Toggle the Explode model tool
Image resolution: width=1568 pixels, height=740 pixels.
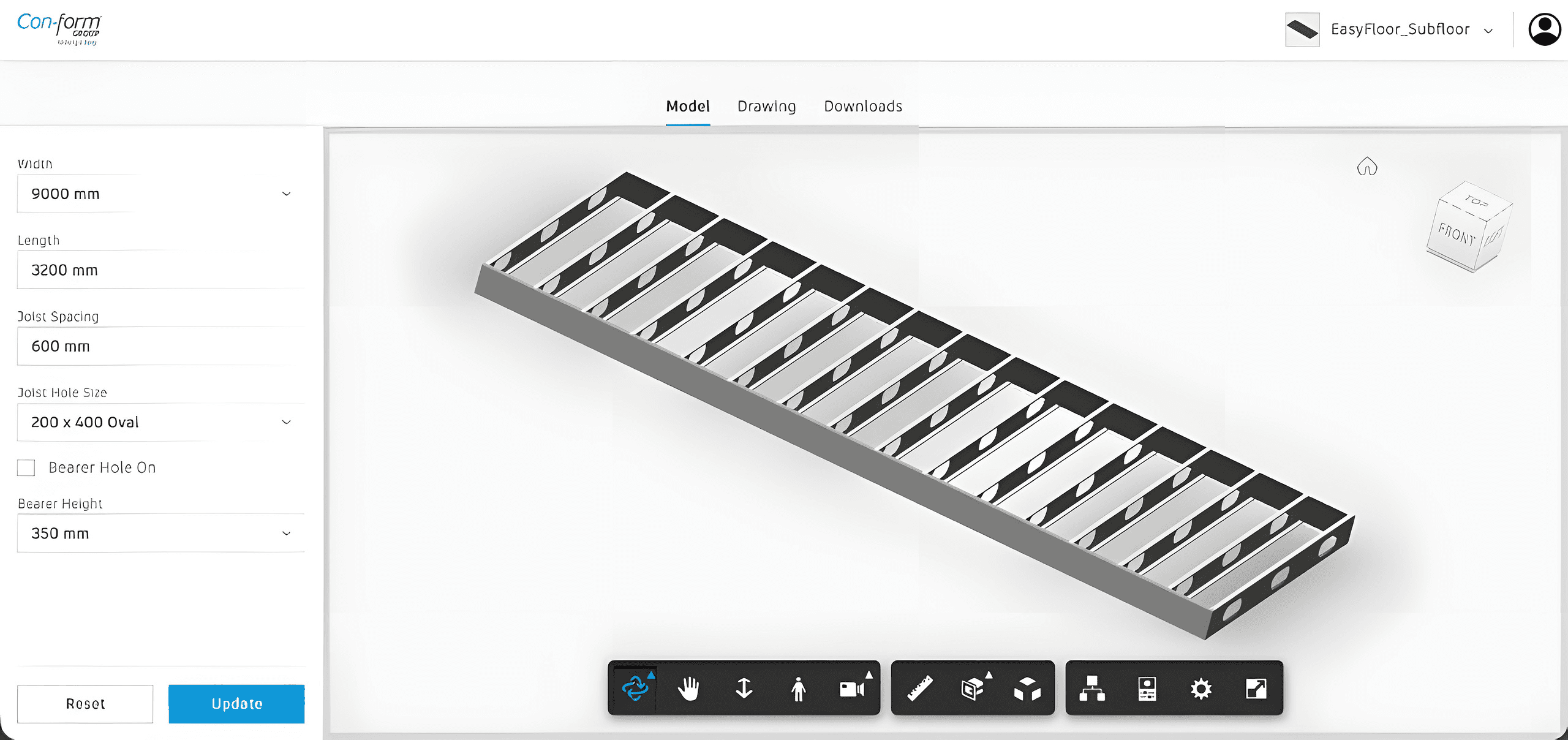coord(1027,689)
